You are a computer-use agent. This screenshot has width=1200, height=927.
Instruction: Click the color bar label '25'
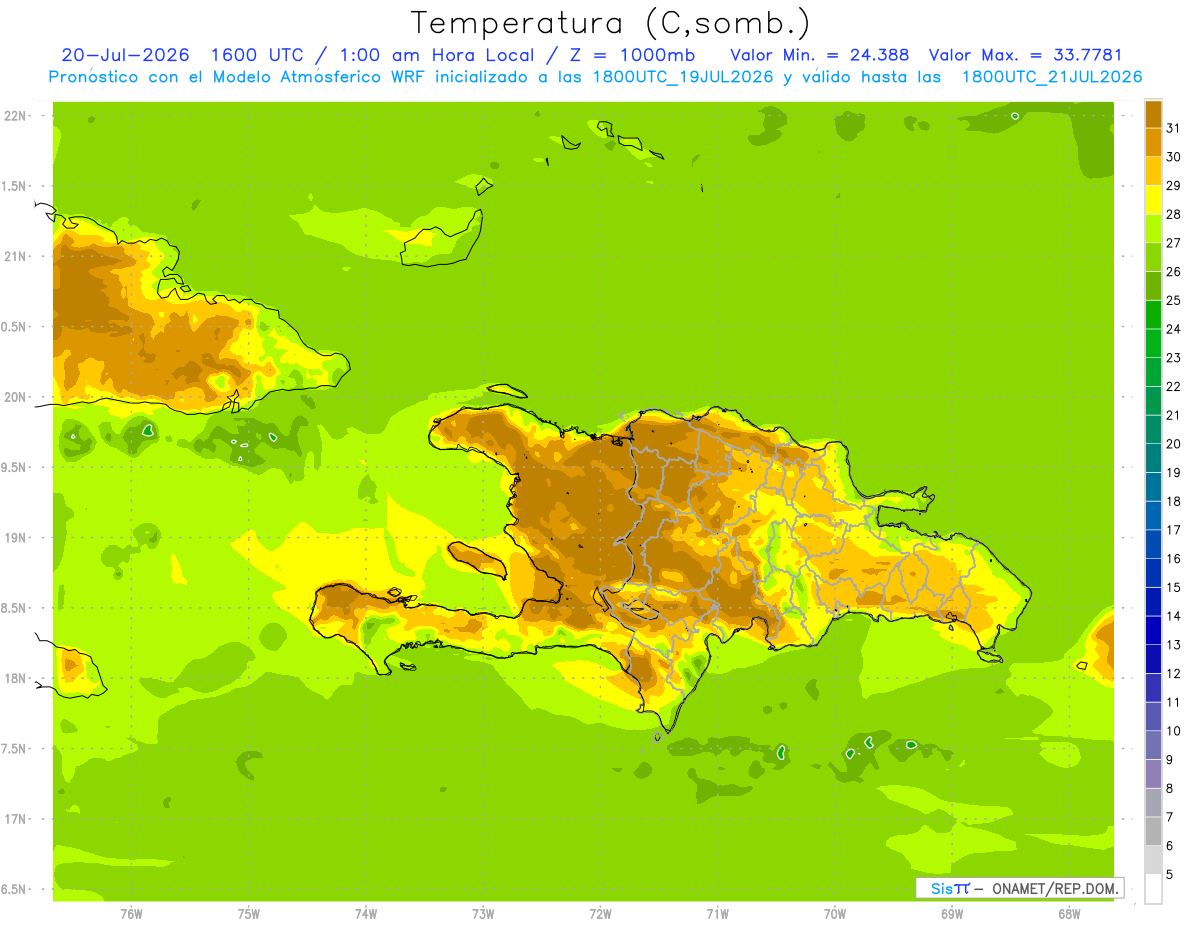click(1174, 300)
